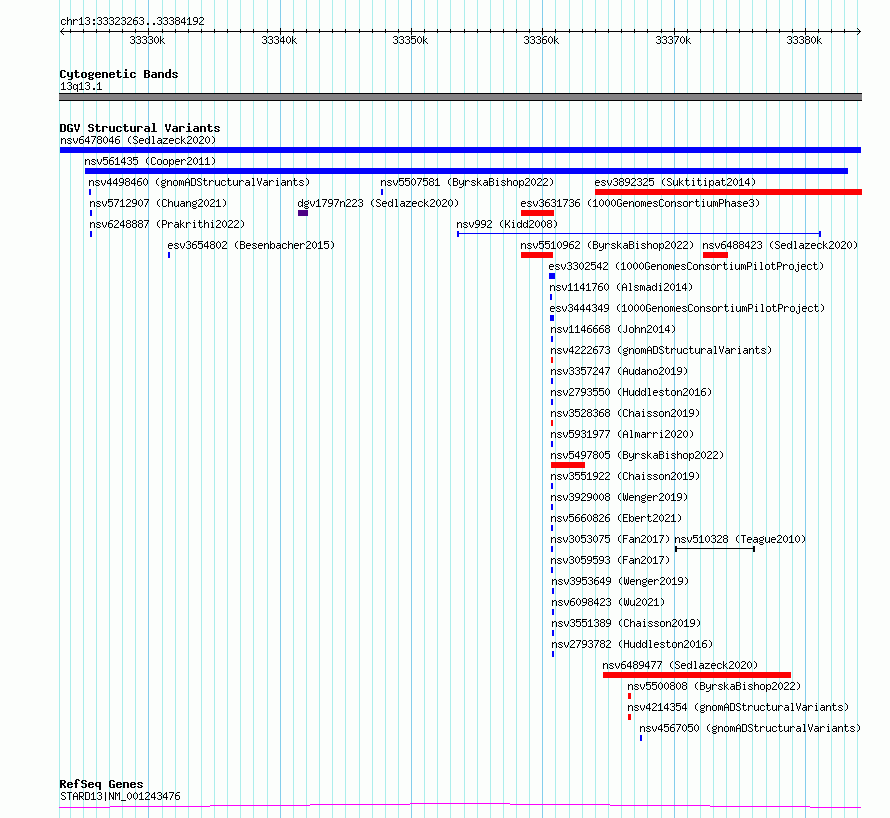Click the 33330k ruler tick label
The width and height of the screenshot is (890, 818).
coord(148,40)
